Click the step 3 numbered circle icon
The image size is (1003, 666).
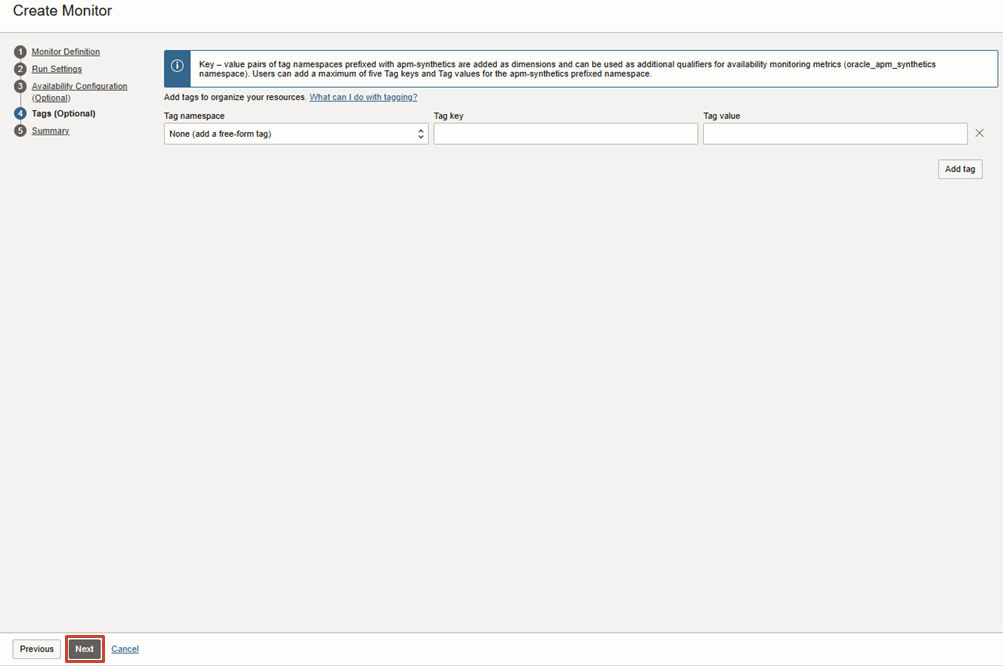[x=20, y=87]
